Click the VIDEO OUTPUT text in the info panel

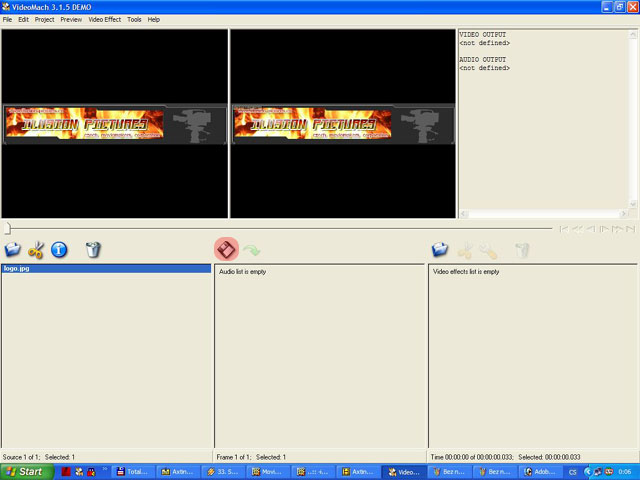(x=482, y=35)
